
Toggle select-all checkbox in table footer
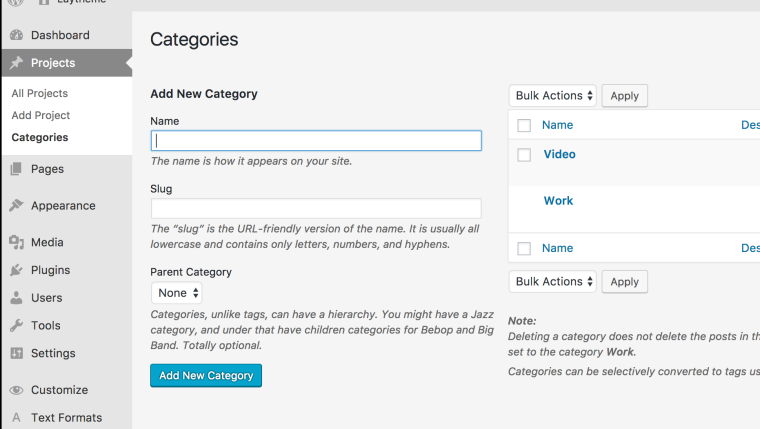point(524,249)
